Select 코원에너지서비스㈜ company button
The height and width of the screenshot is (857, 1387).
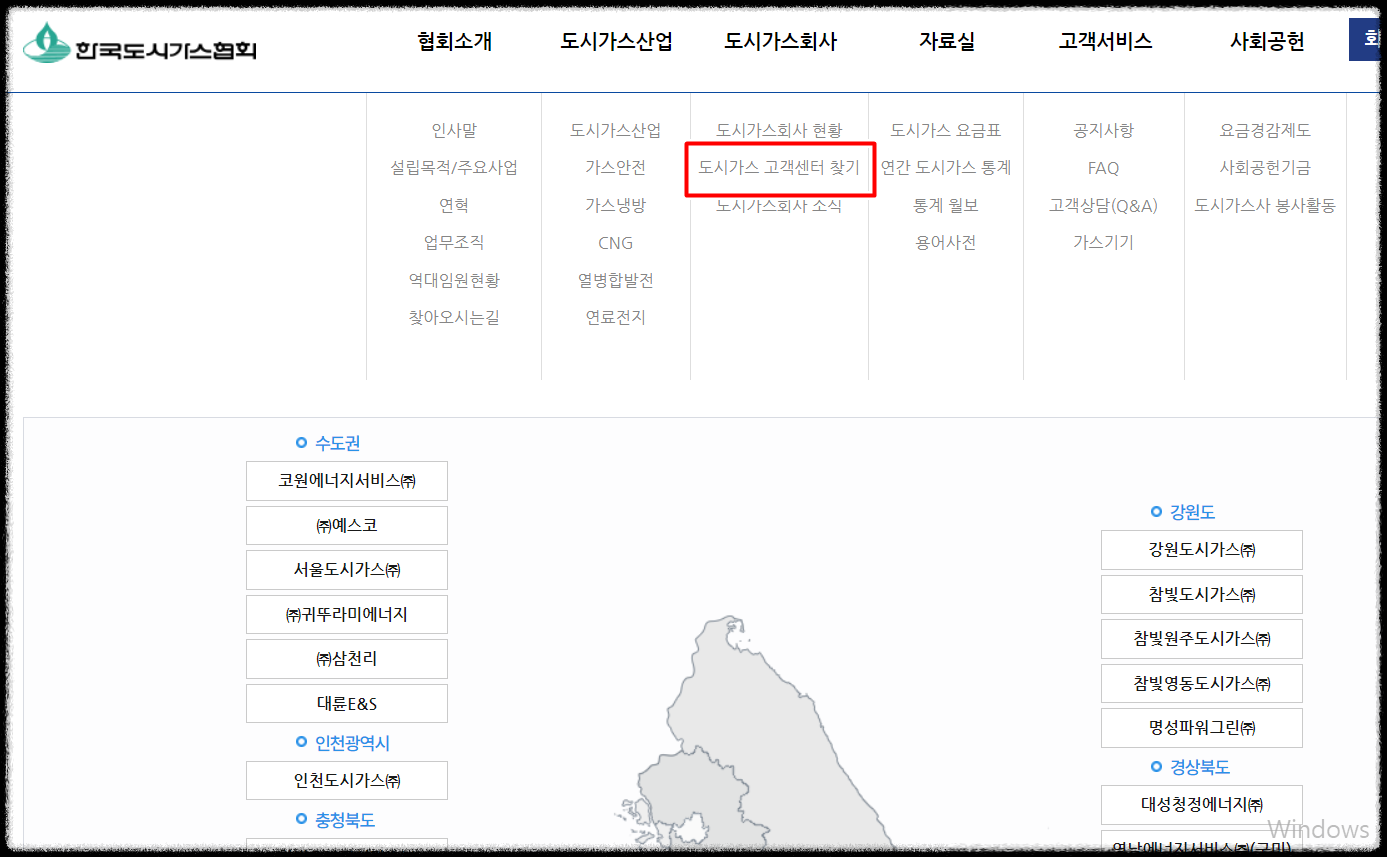[347, 481]
